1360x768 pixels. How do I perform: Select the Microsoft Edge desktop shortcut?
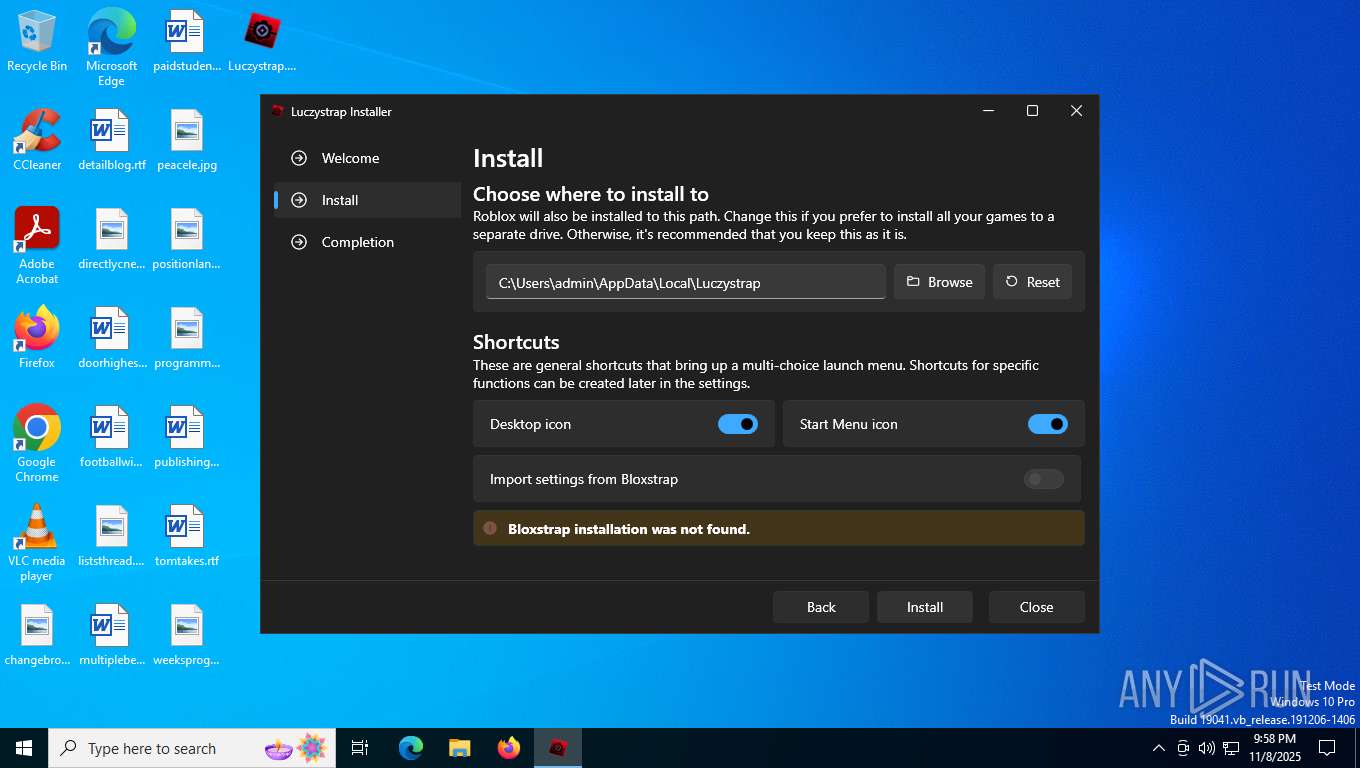pos(111,47)
